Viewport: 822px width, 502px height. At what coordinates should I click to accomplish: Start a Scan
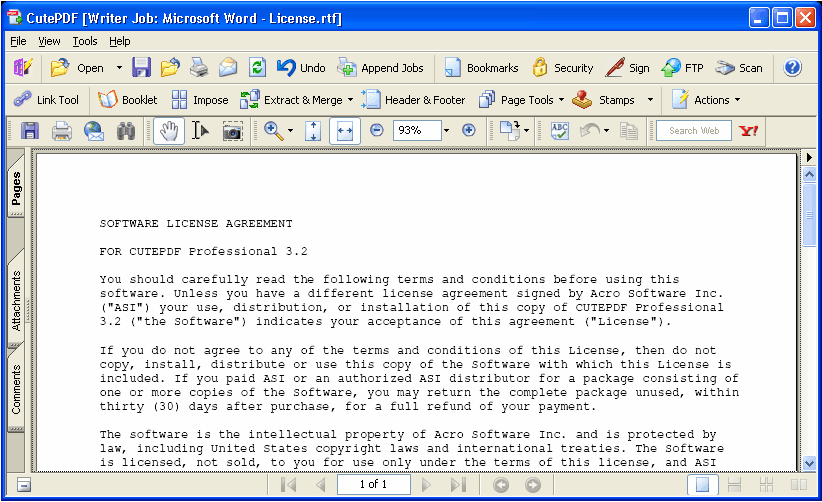[739, 68]
